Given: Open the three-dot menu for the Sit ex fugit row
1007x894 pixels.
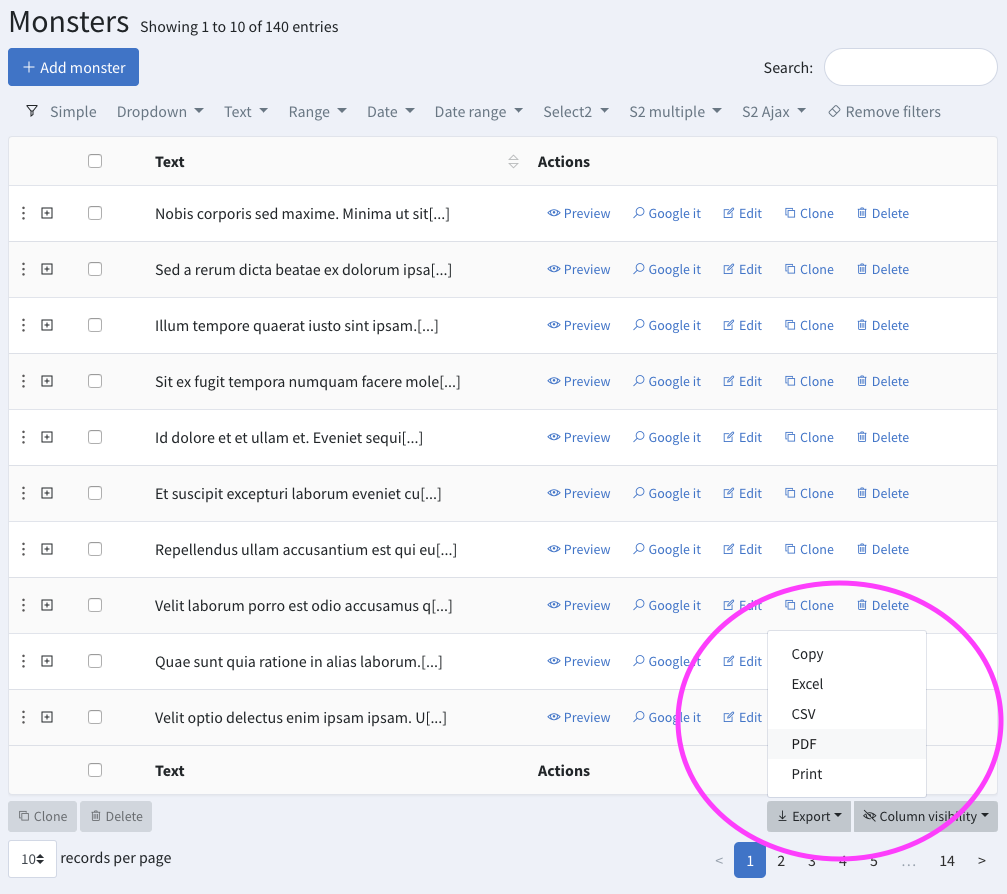Looking at the screenshot, I should pyautogui.click(x=24, y=381).
